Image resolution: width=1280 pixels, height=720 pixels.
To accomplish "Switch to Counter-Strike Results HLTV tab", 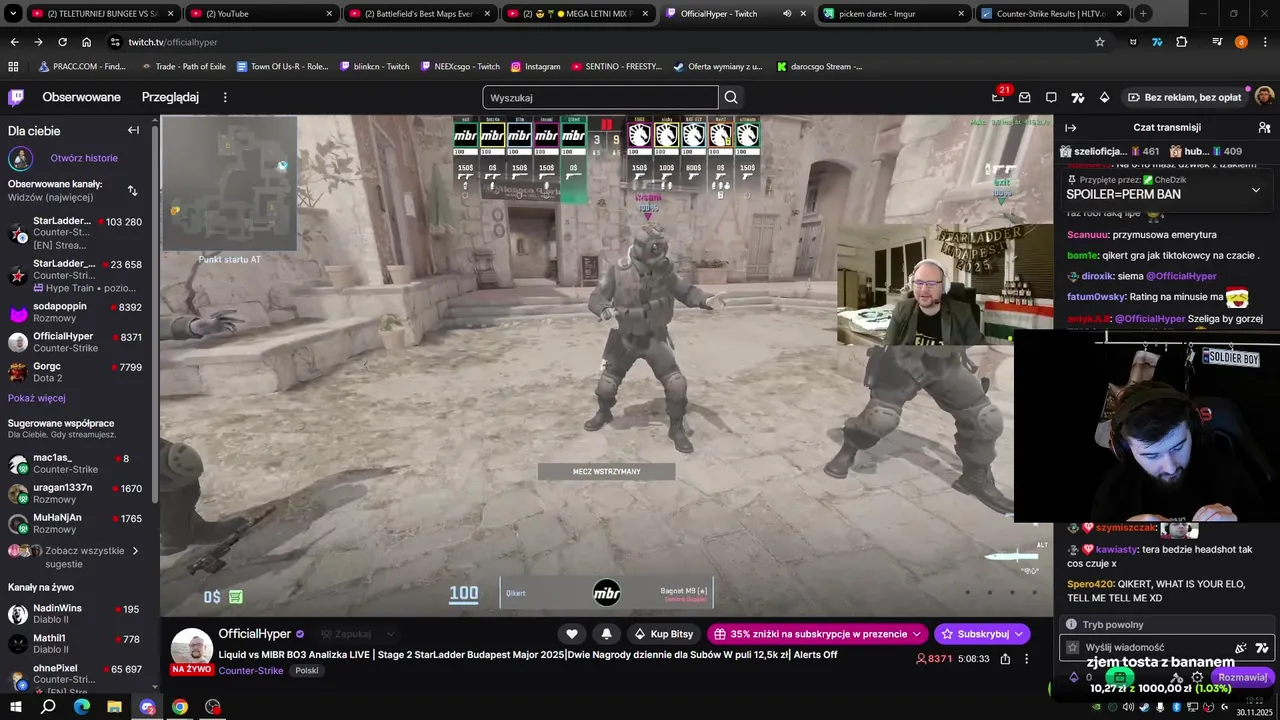I will click(x=1053, y=14).
